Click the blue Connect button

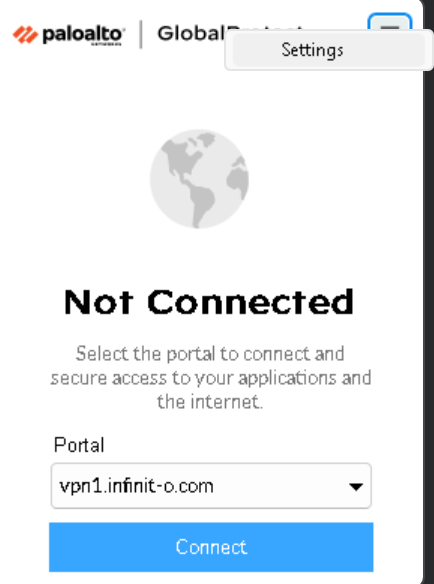coord(211,547)
